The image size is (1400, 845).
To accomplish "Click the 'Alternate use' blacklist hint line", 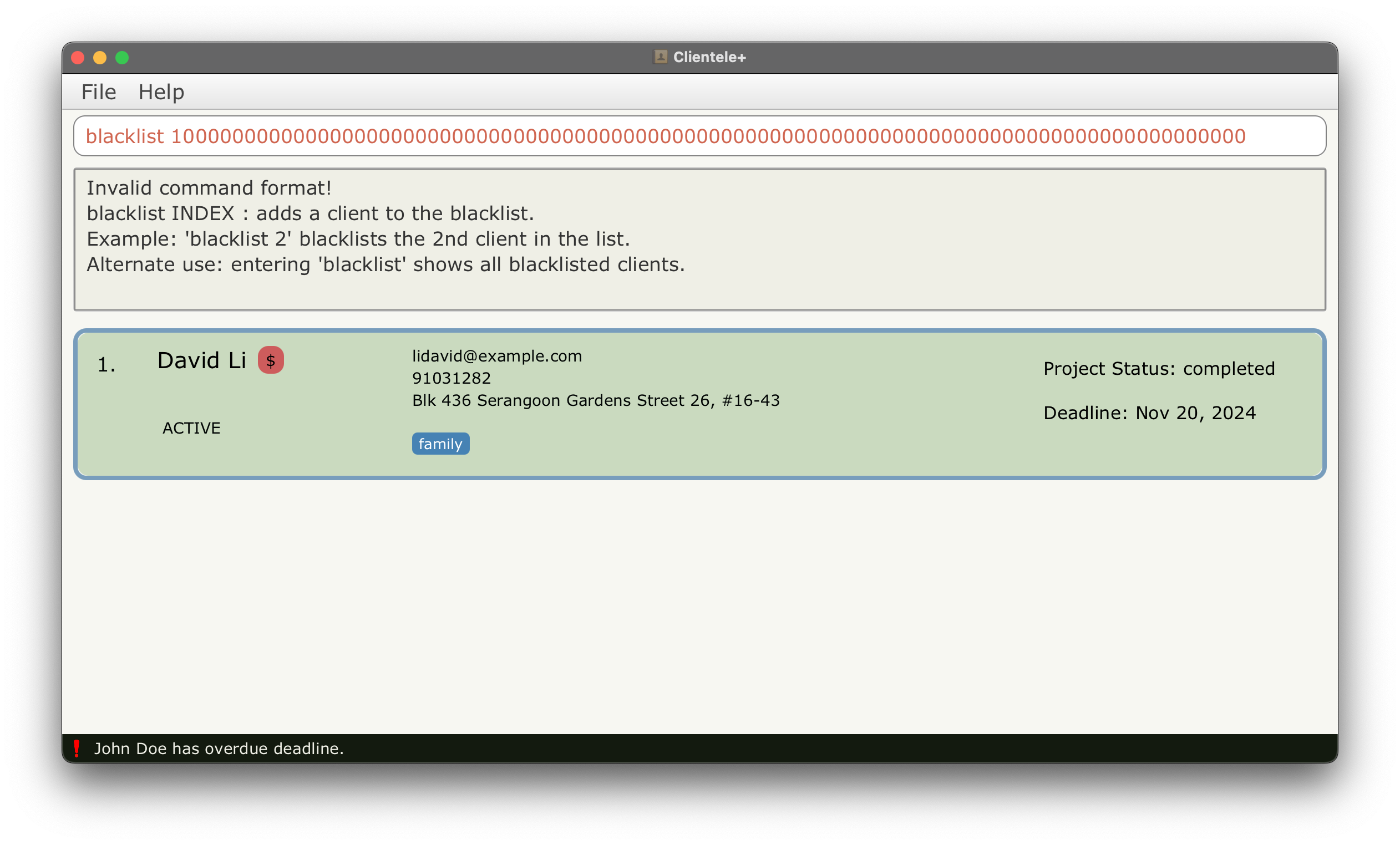I will (x=385, y=264).
